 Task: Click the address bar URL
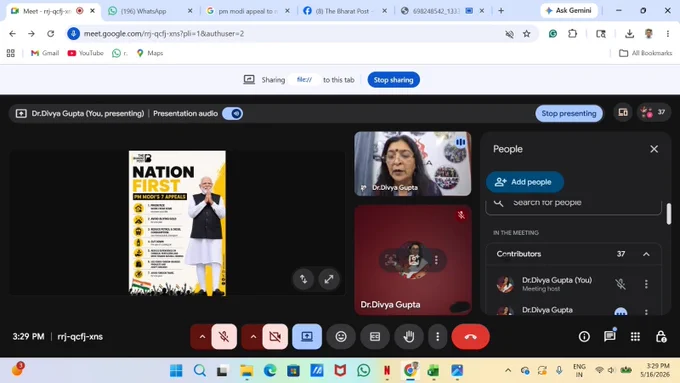(163, 33)
